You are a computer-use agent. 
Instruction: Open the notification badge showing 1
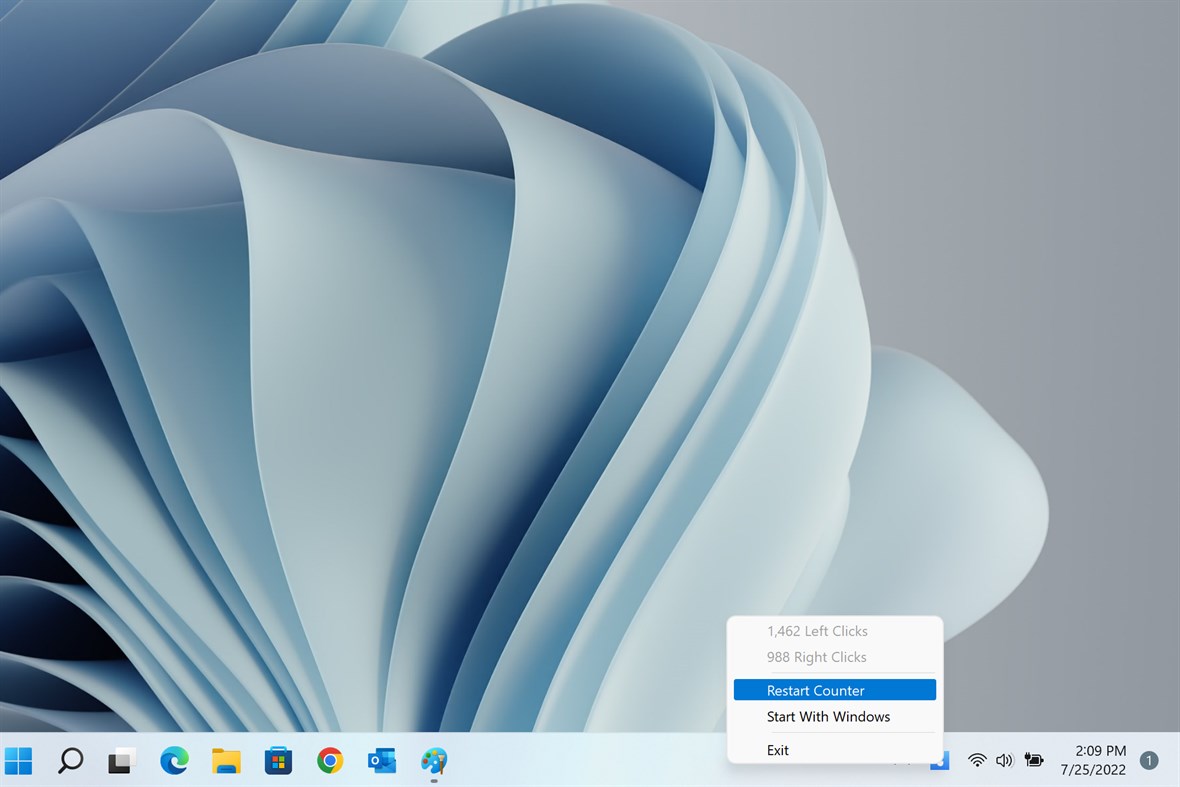coord(1148,761)
